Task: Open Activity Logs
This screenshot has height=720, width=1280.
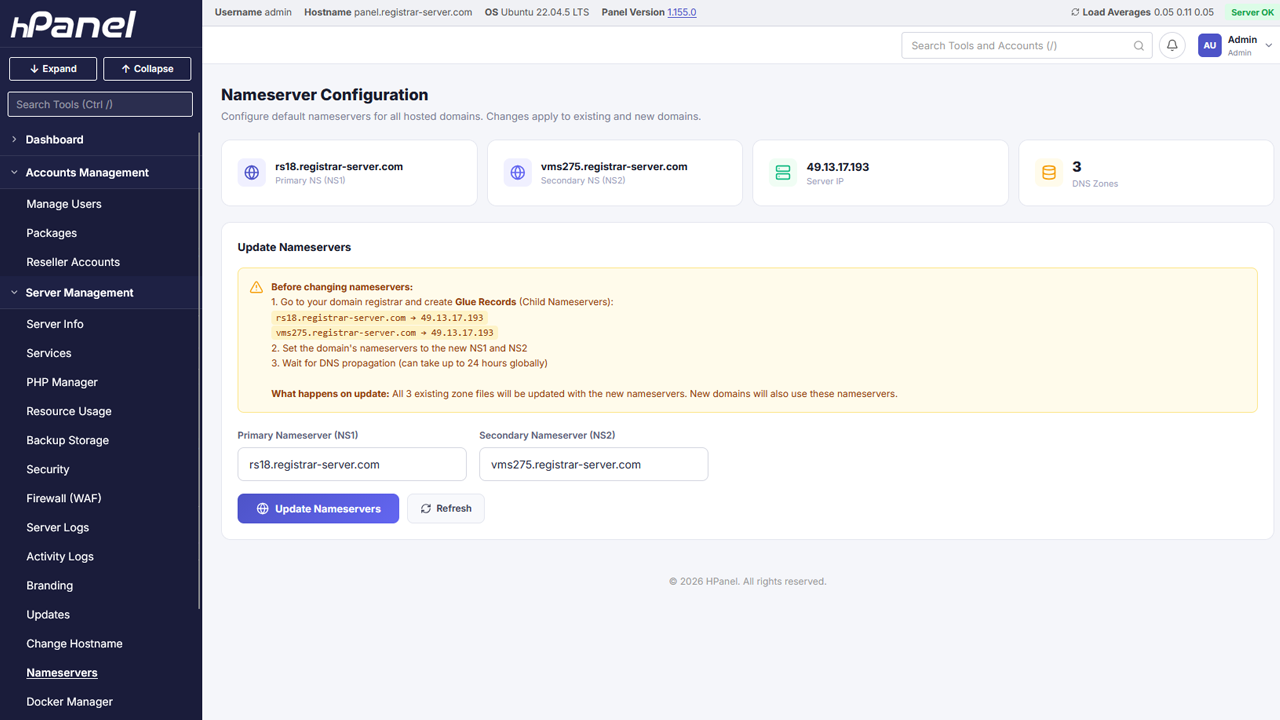Action: click(60, 556)
